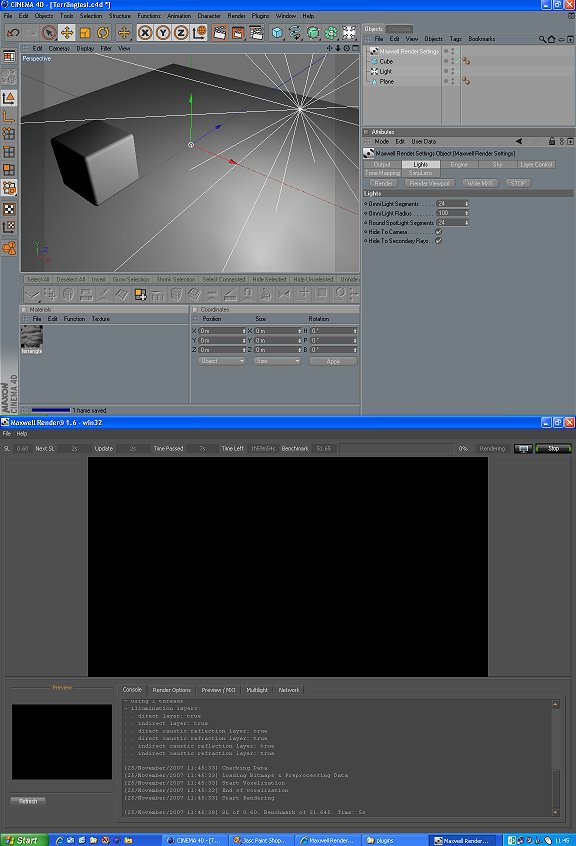Switch to the Tone Mapping tab
The width and height of the screenshot is (576, 846).
coord(382,173)
